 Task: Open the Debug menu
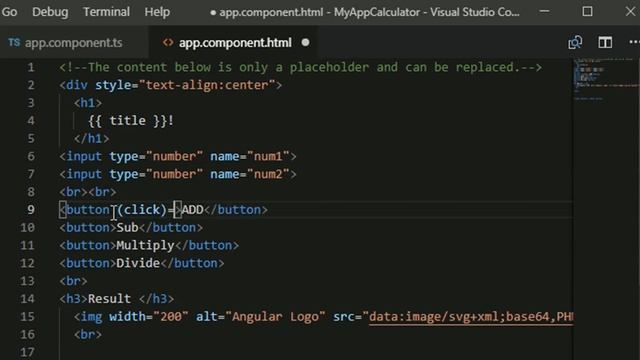[x=50, y=12]
